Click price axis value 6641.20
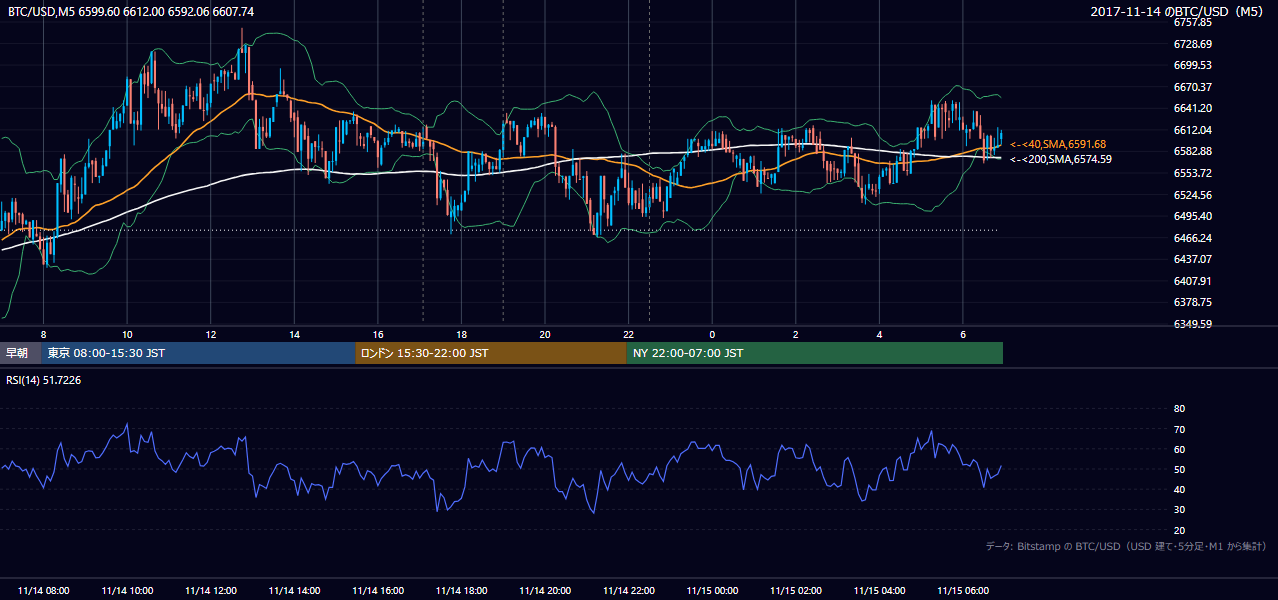1278x600 pixels. [x=1192, y=108]
